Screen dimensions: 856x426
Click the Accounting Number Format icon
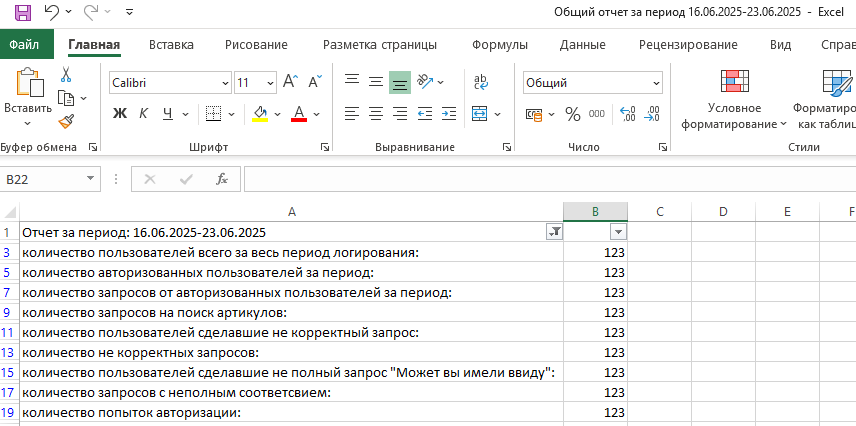point(534,114)
